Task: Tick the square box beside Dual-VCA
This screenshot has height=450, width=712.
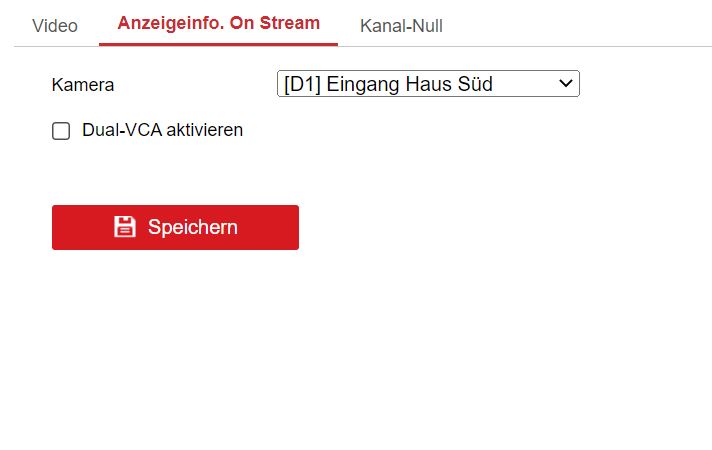Action: tap(61, 131)
